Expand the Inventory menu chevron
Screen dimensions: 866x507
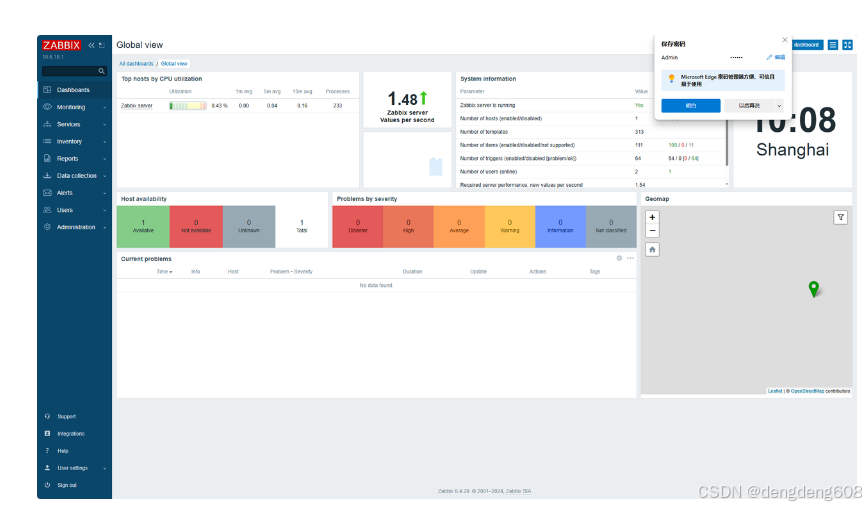[104, 142]
